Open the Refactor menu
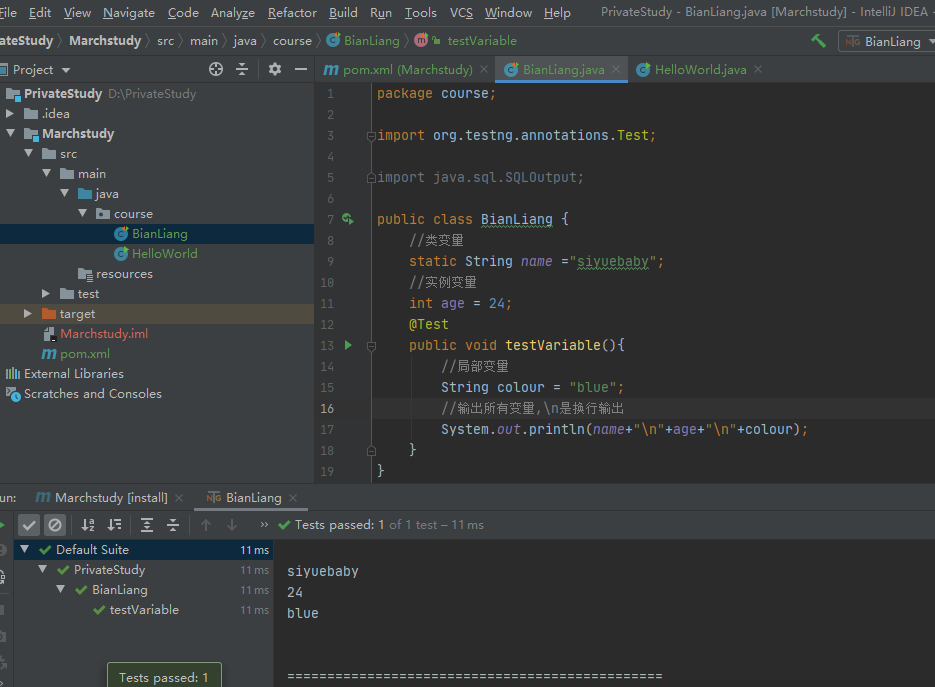935x687 pixels. coord(292,13)
